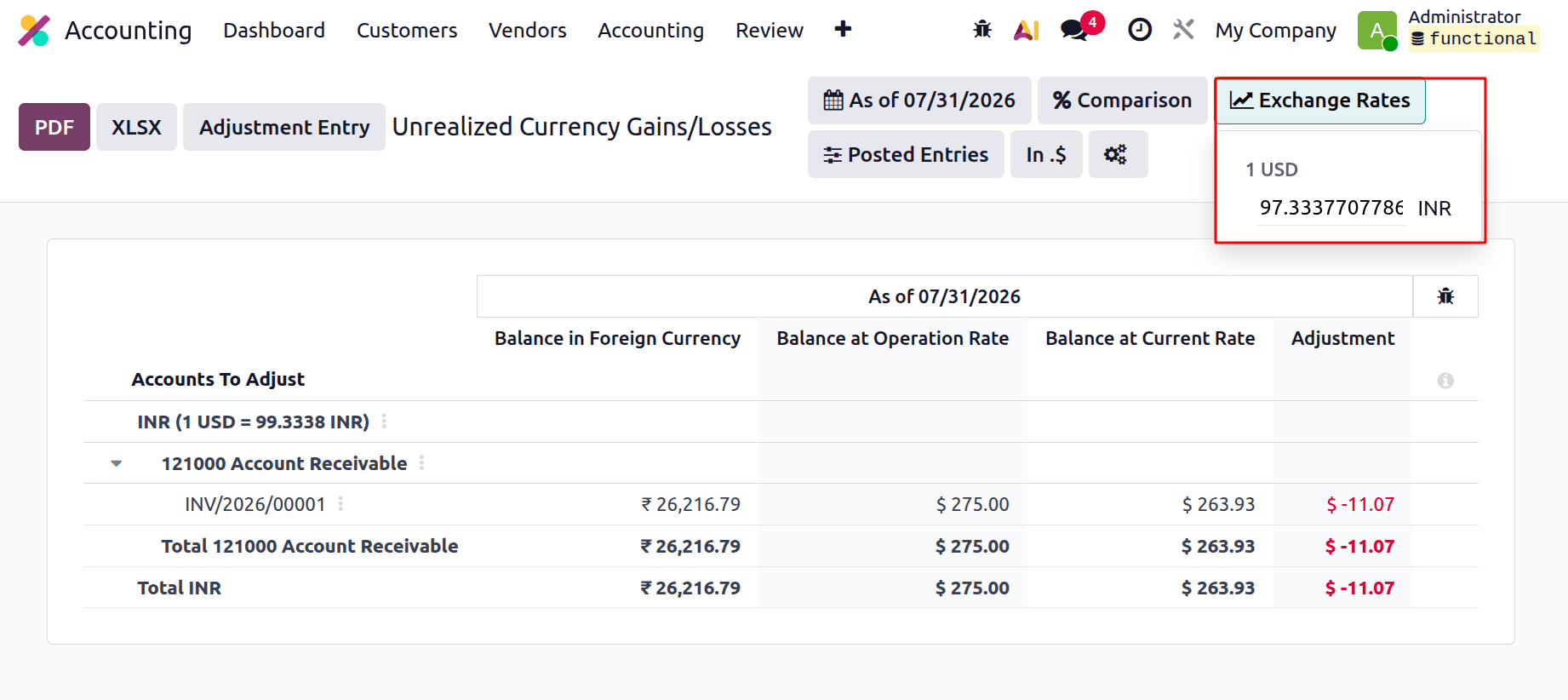1568x700 pixels.
Task: Open the new menu plus icon
Action: (x=843, y=30)
